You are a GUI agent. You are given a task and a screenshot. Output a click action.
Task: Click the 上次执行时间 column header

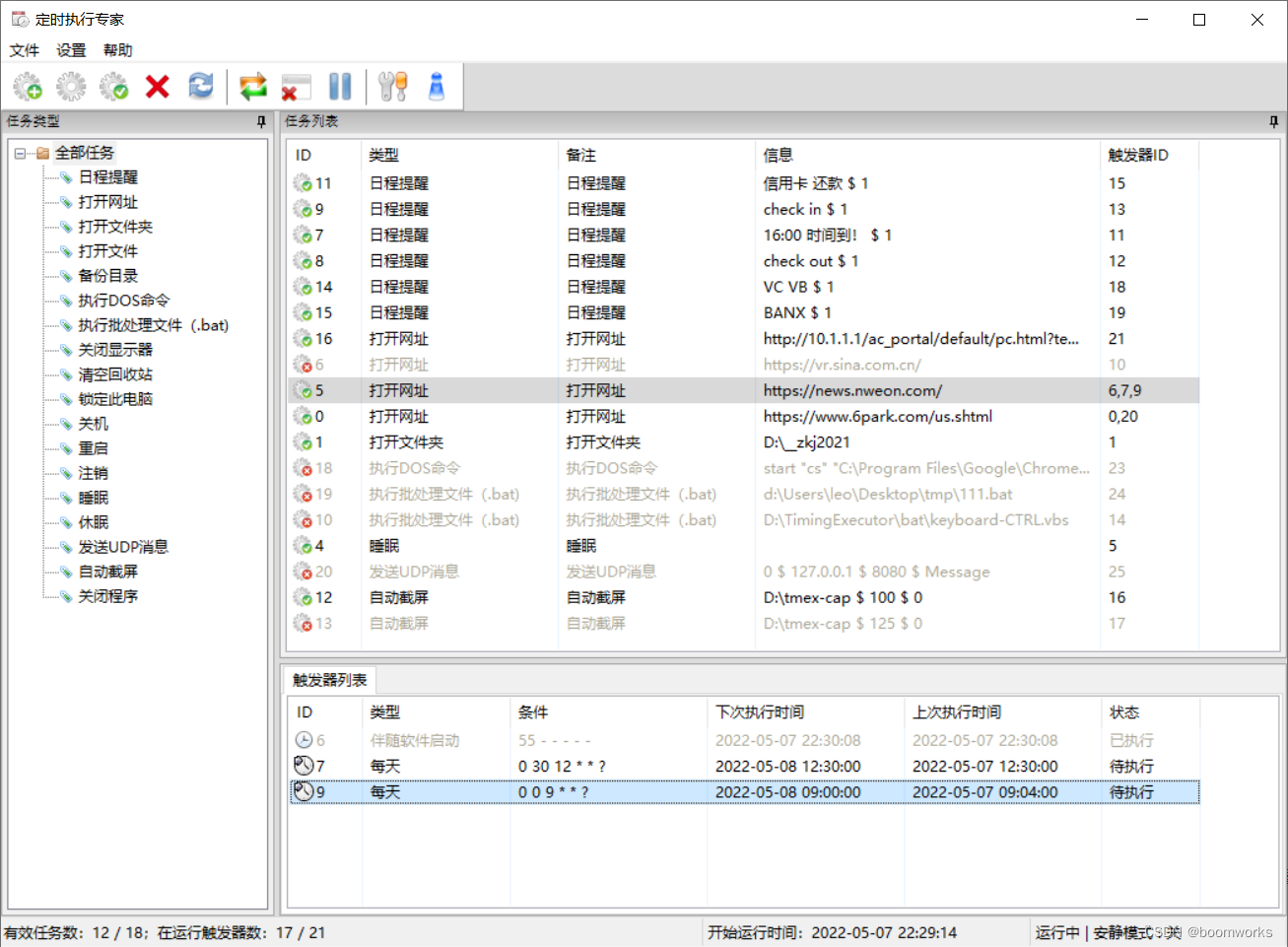1003,711
